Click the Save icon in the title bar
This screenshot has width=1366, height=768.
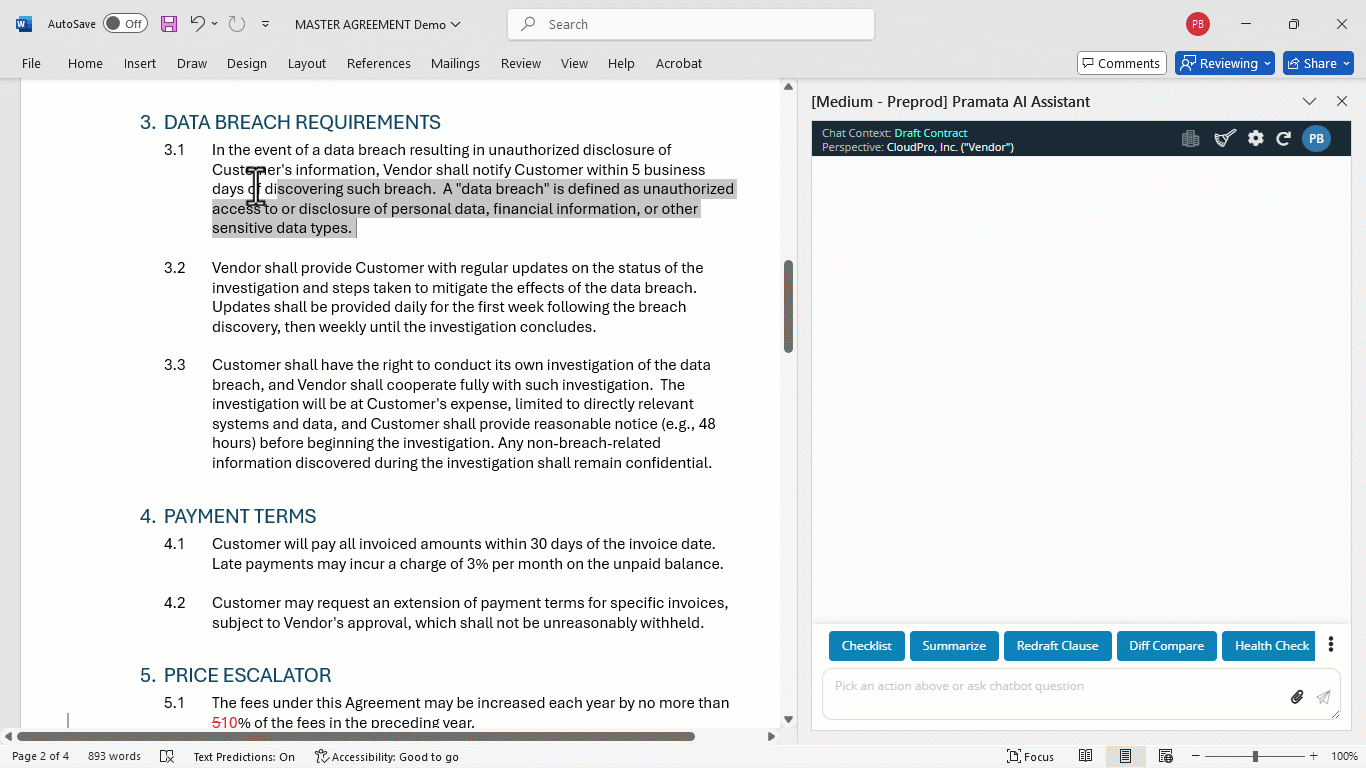[x=169, y=24]
